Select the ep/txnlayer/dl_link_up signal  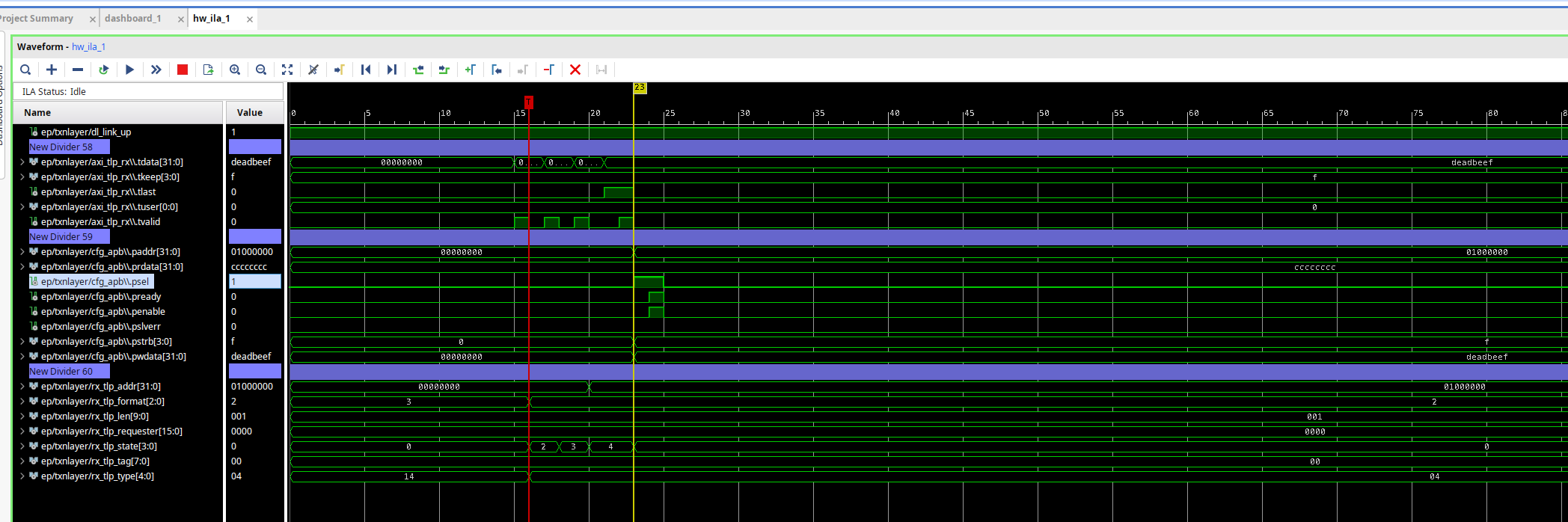pyautogui.click(x=86, y=132)
